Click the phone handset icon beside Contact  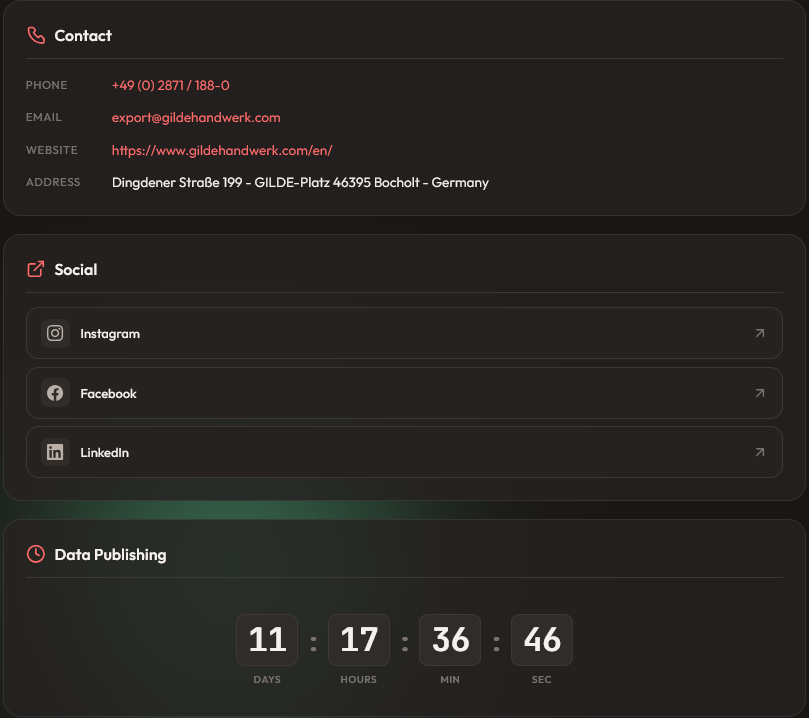click(x=36, y=36)
